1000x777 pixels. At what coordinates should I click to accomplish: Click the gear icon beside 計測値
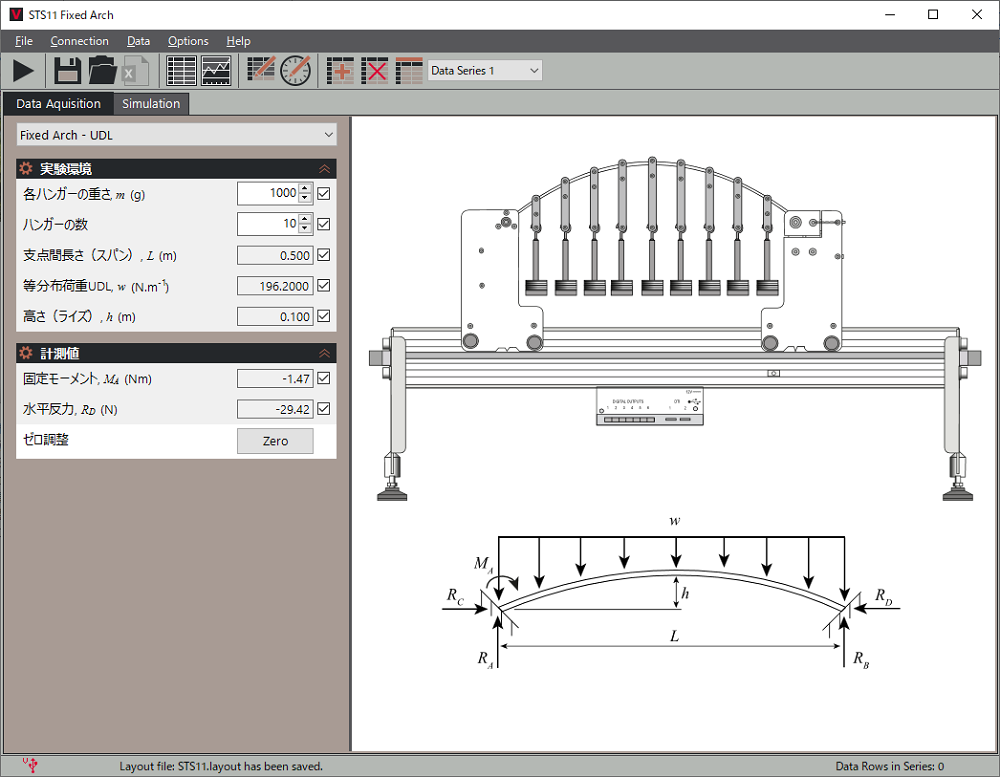tap(26, 353)
